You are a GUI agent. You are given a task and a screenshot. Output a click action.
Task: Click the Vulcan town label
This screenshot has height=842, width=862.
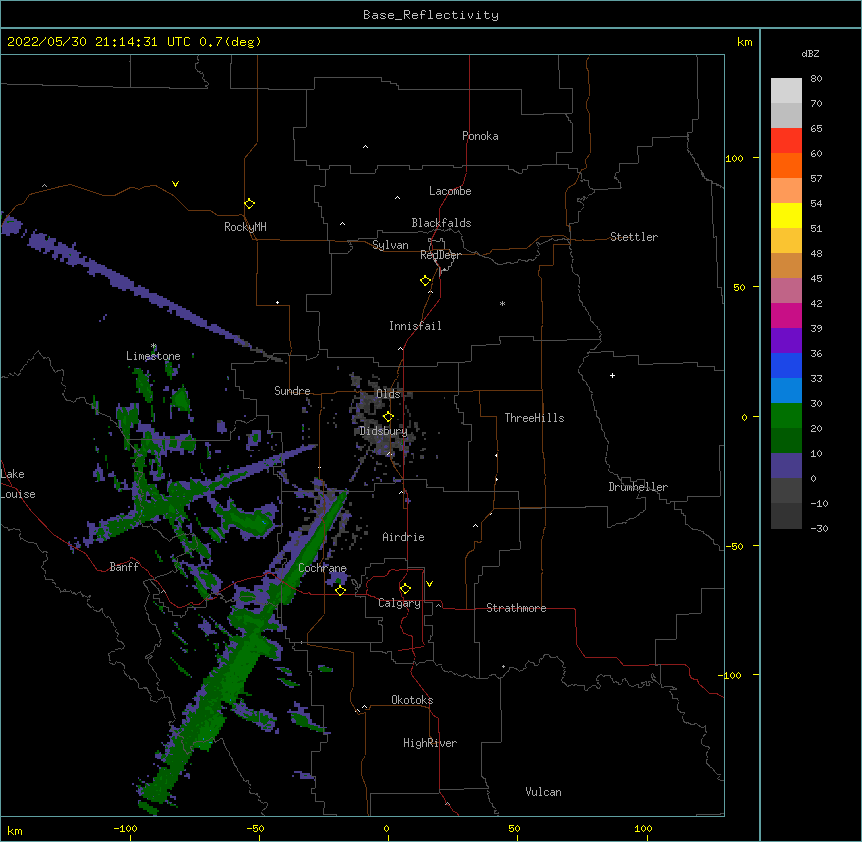tap(543, 792)
